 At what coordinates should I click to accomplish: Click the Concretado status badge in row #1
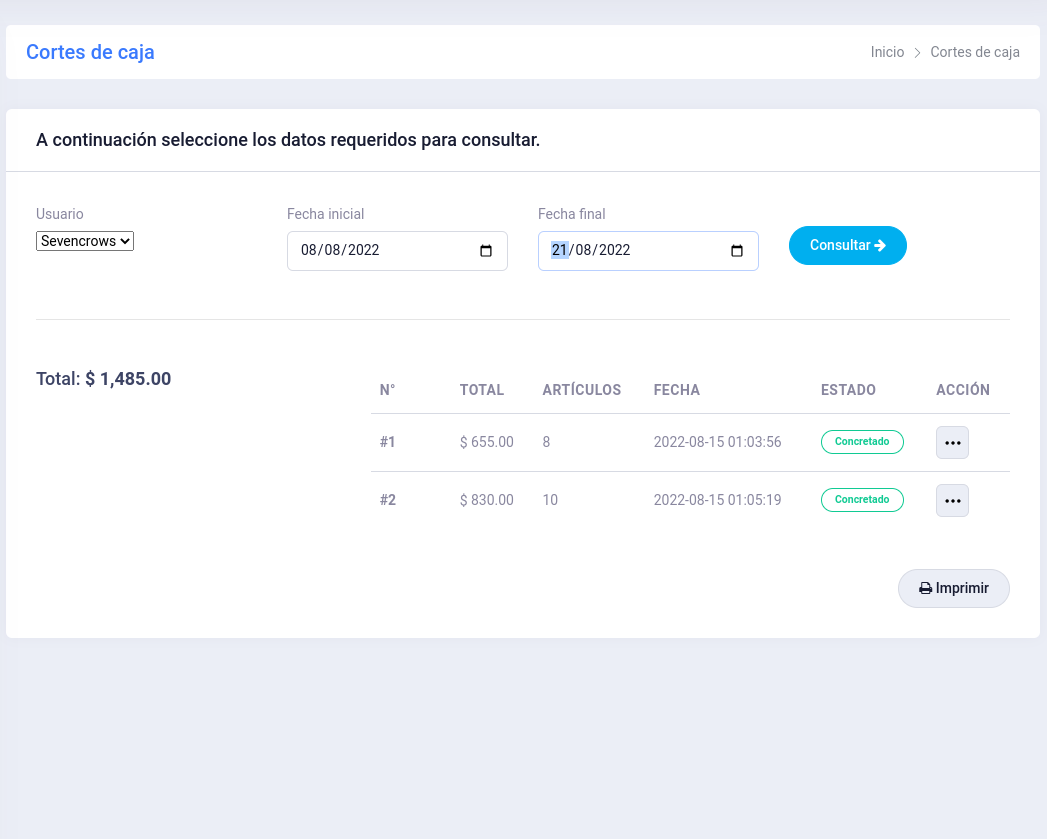861,442
